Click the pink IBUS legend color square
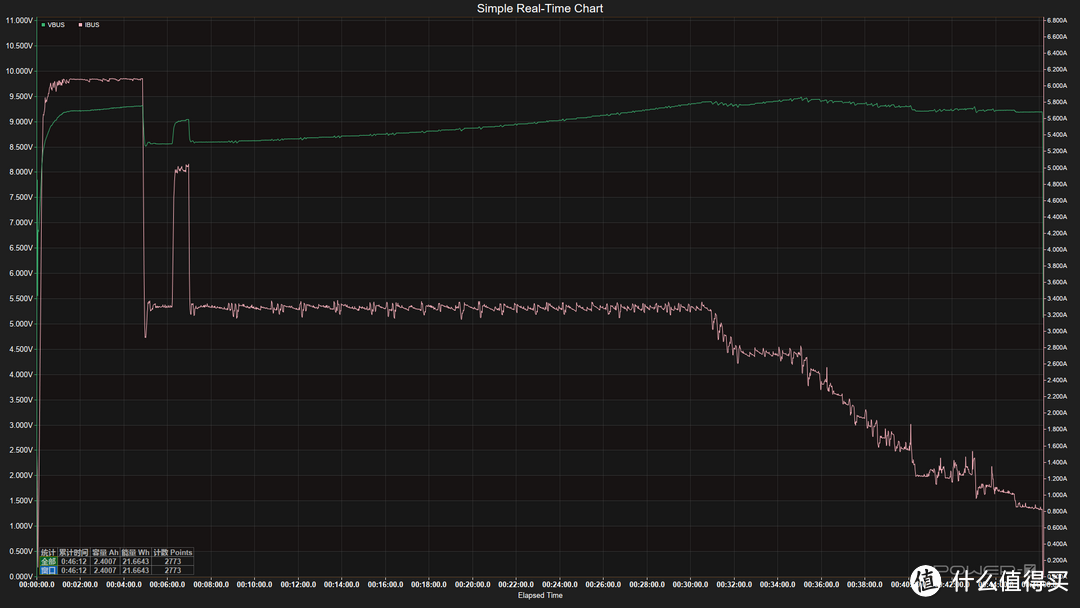The width and height of the screenshot is (1080, 608). 81,25
